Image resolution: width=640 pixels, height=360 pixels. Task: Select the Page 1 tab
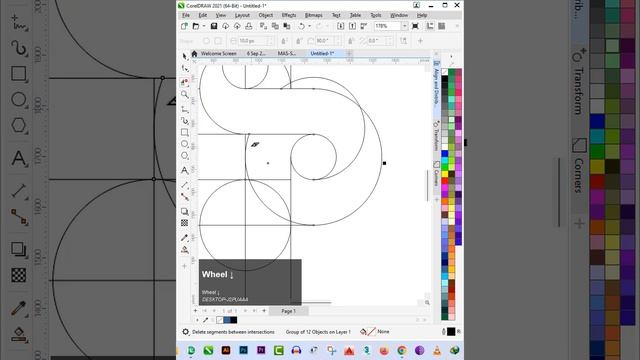(289, 311)
